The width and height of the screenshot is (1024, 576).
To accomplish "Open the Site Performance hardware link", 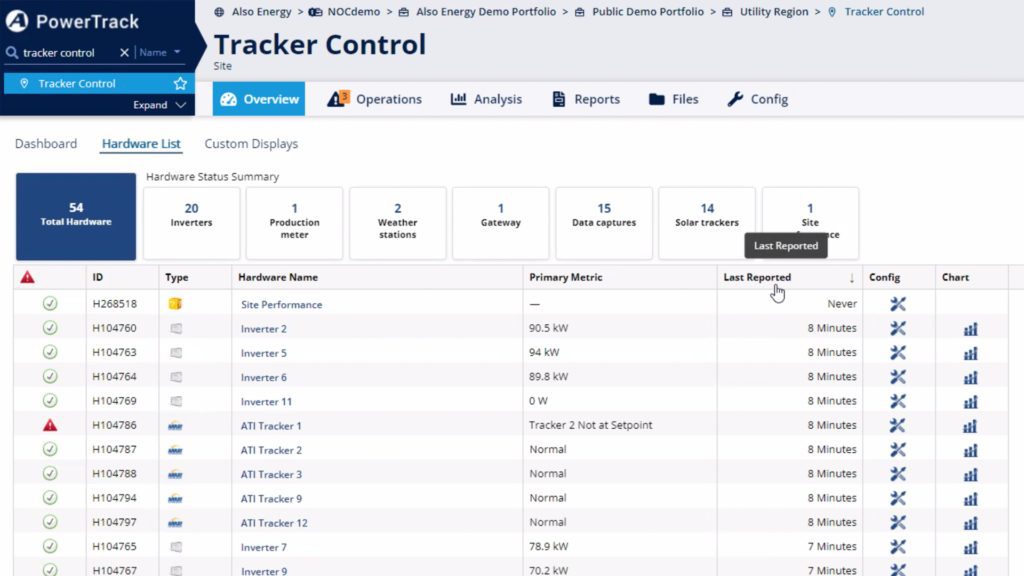I will [x=281, y=304].
